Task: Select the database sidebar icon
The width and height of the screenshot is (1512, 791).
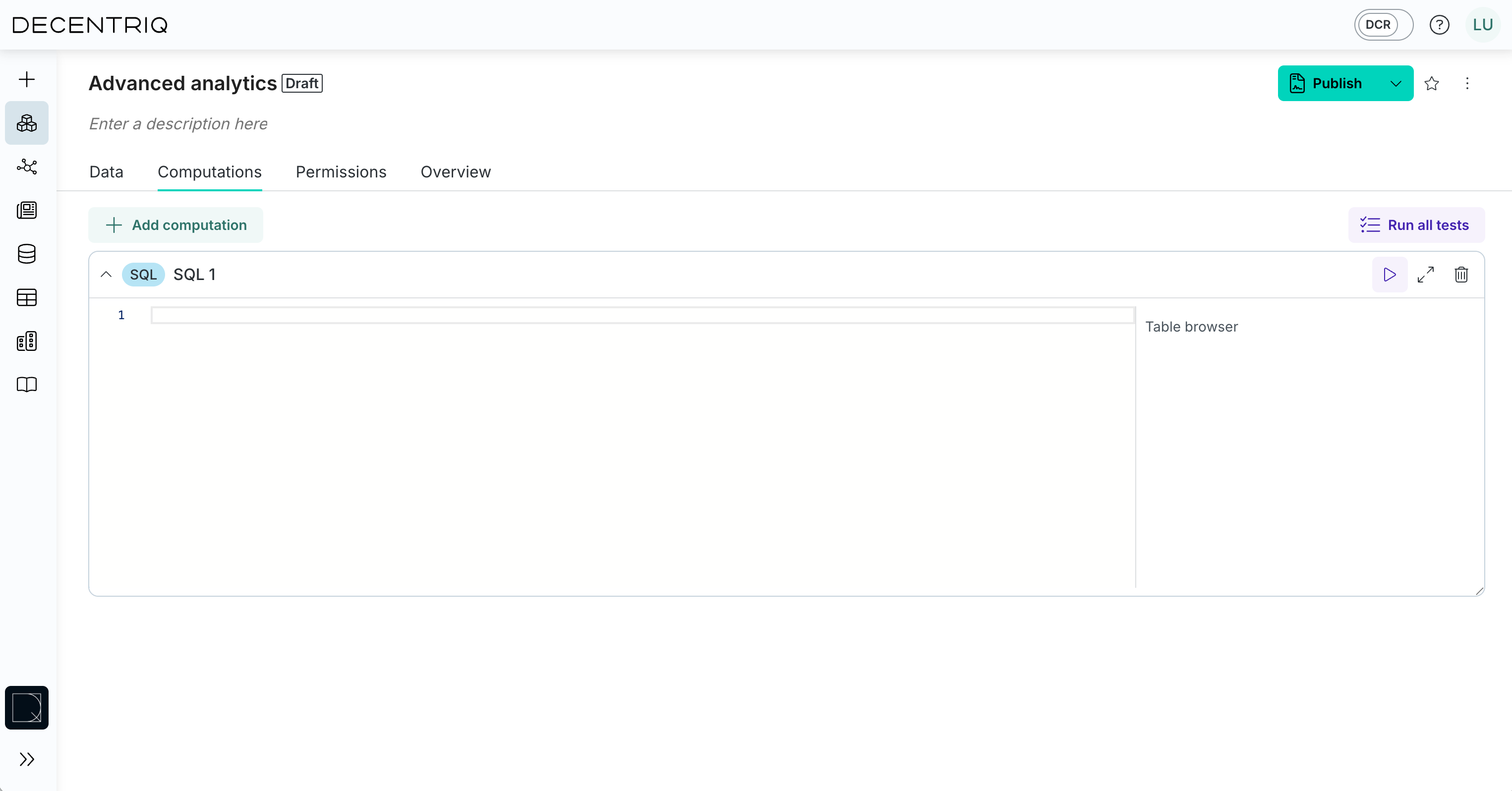Action: tap(26, 254)
